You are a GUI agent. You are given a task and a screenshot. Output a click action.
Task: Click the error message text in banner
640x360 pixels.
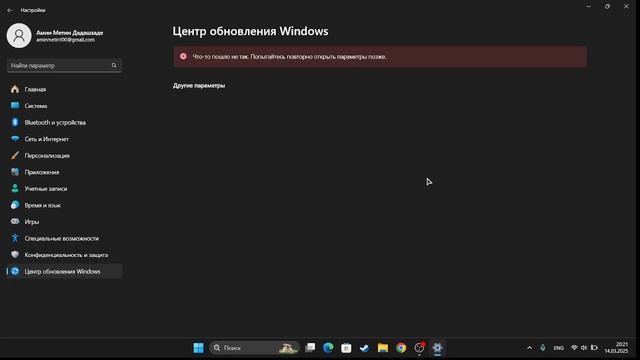tap(289, 57)
